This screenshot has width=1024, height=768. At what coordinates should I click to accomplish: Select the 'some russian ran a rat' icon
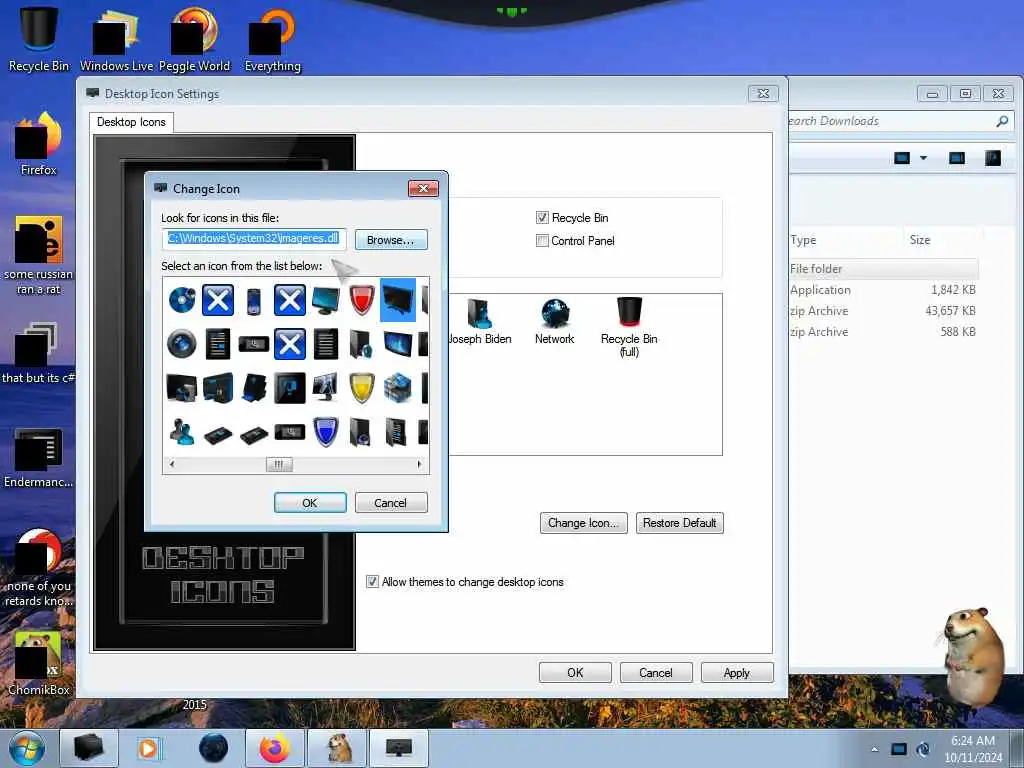point(39,256)
